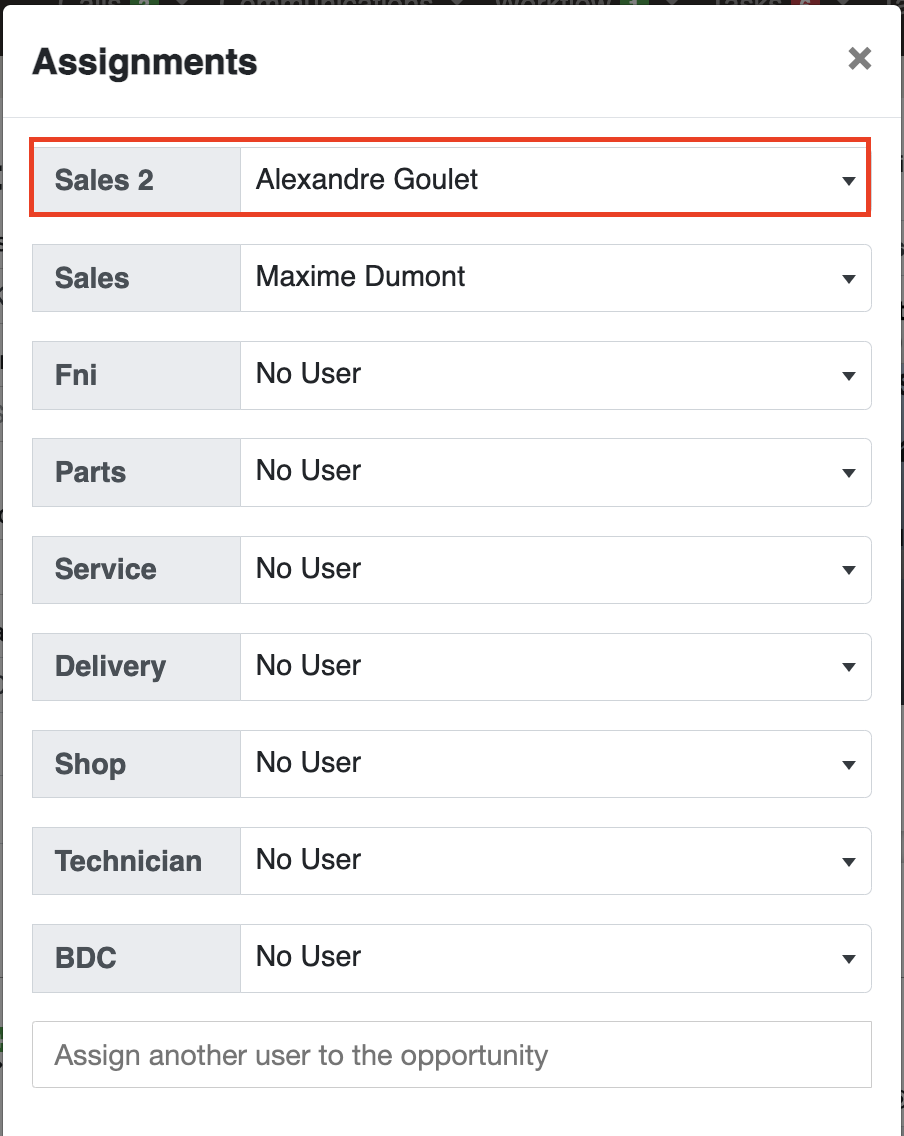Click the arrow icon on Technician row
The image size is (904, 1136).
pyautogui.click(x=848, y=861)
